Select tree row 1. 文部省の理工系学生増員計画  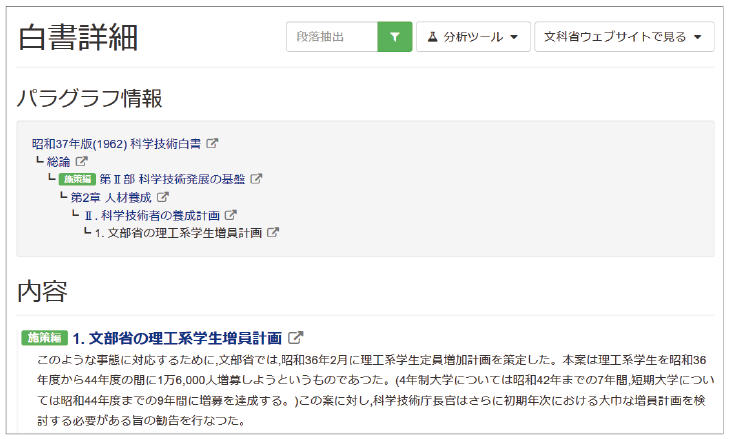pos(179,233)
